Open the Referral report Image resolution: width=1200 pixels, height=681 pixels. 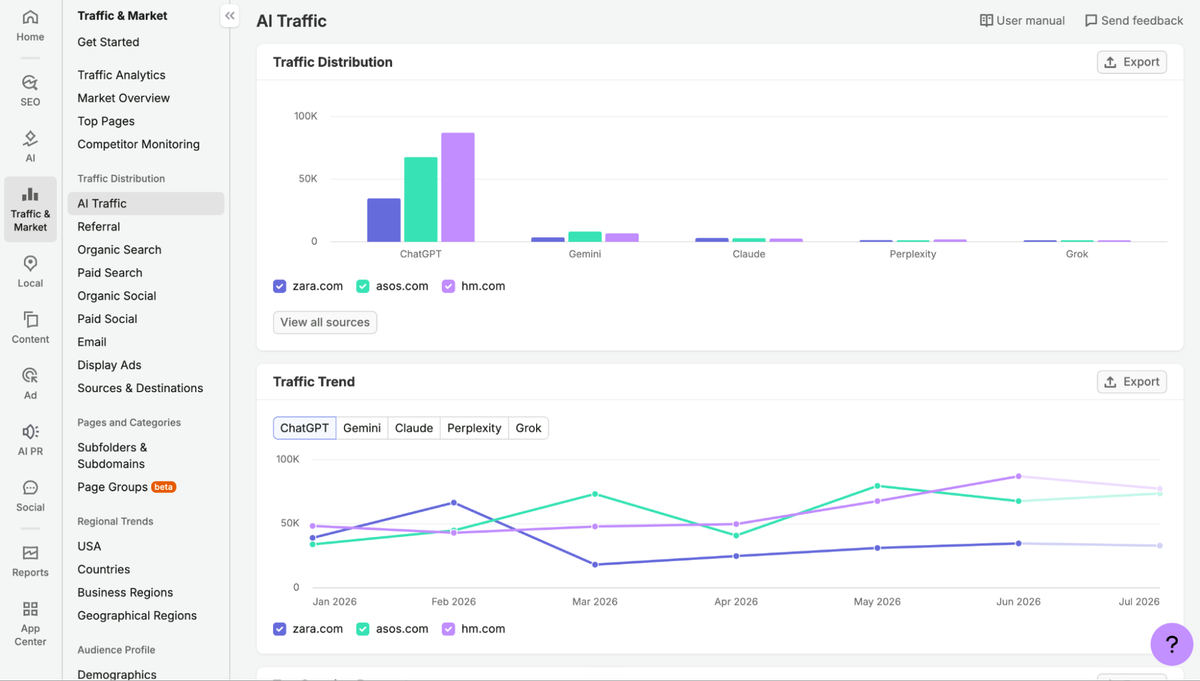point(98,227)
